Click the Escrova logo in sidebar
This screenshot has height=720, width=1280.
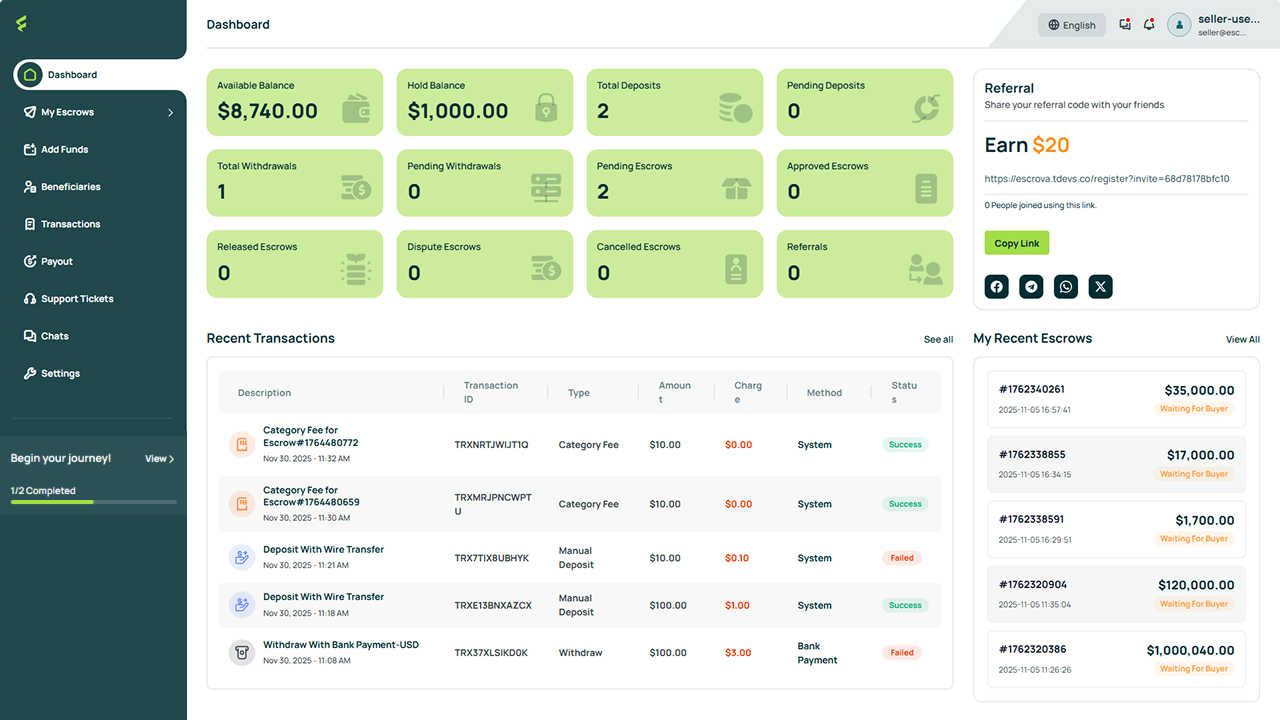coord(22,24)
